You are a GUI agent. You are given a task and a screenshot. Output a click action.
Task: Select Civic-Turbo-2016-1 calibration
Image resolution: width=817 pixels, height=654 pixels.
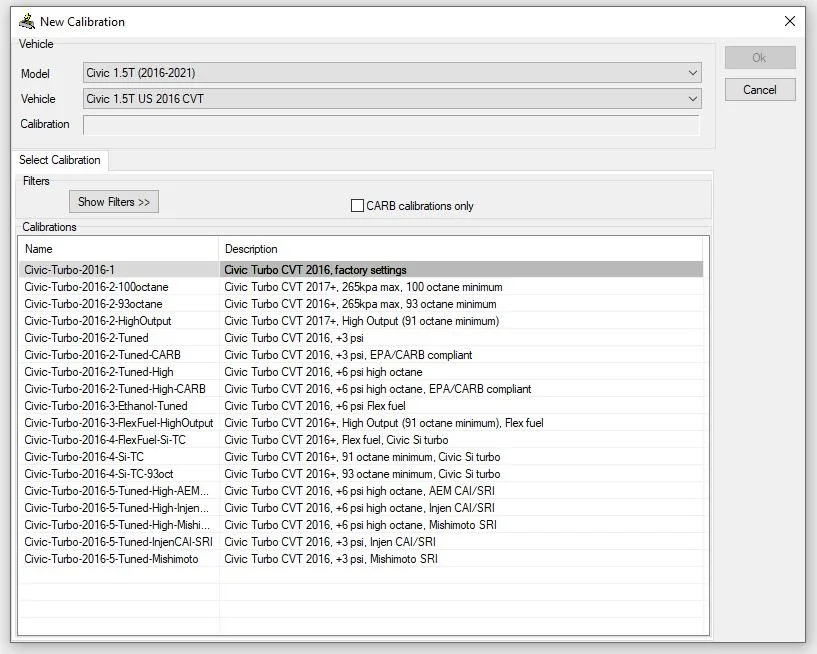tap(361, 270)
